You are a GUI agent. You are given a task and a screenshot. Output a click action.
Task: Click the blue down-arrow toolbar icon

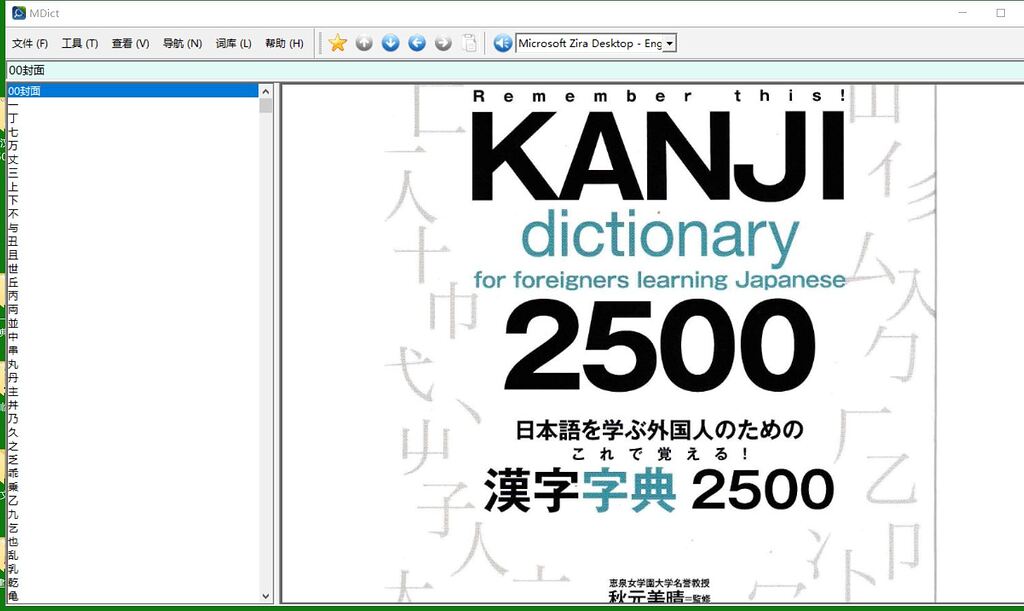391,43
